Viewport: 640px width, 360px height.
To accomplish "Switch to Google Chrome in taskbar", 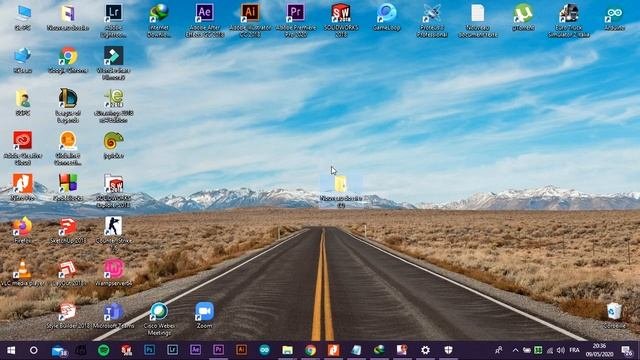I will pyautogui.click(x=310, y=350).
